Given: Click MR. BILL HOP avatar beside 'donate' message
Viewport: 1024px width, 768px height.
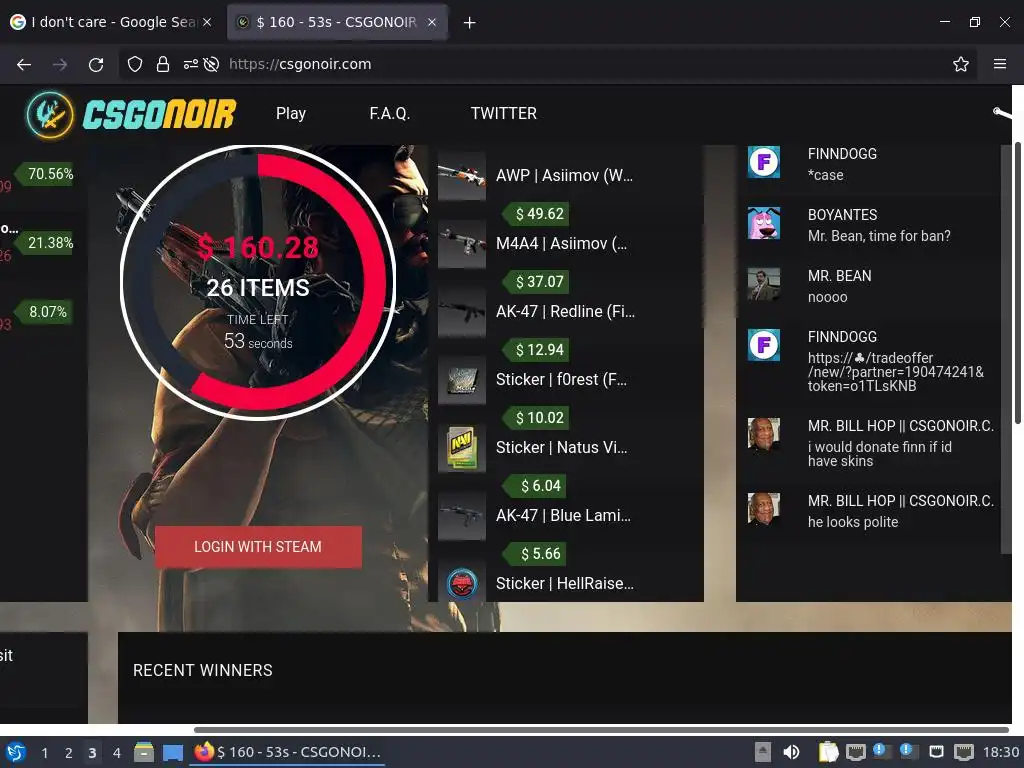Looking at the screenshot, I should click(x=763, y=434).
